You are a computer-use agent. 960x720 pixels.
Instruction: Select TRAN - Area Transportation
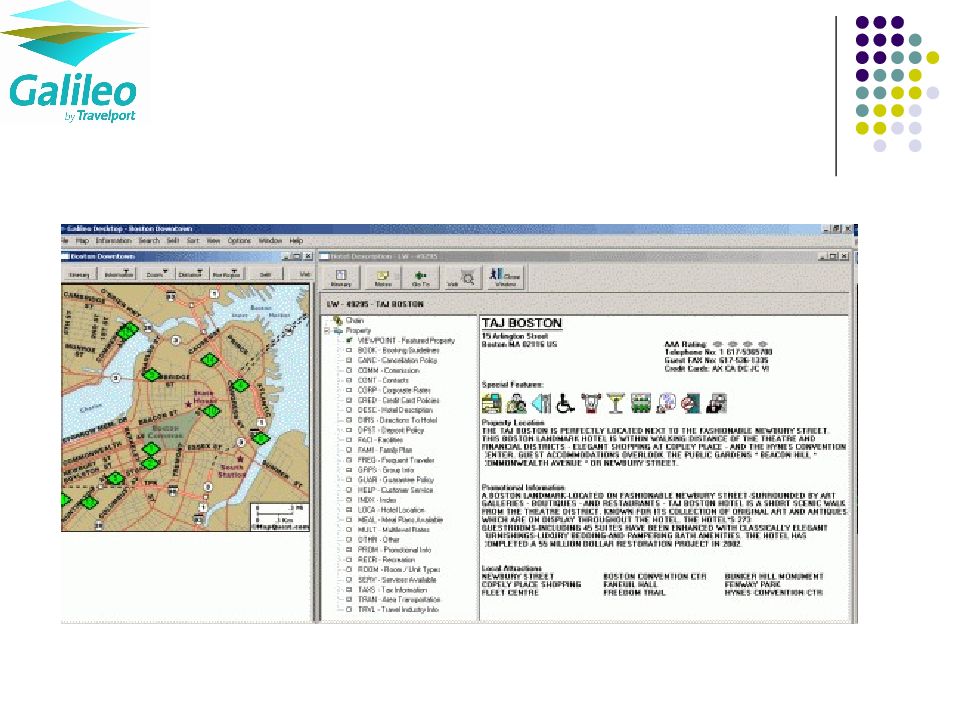399,599
